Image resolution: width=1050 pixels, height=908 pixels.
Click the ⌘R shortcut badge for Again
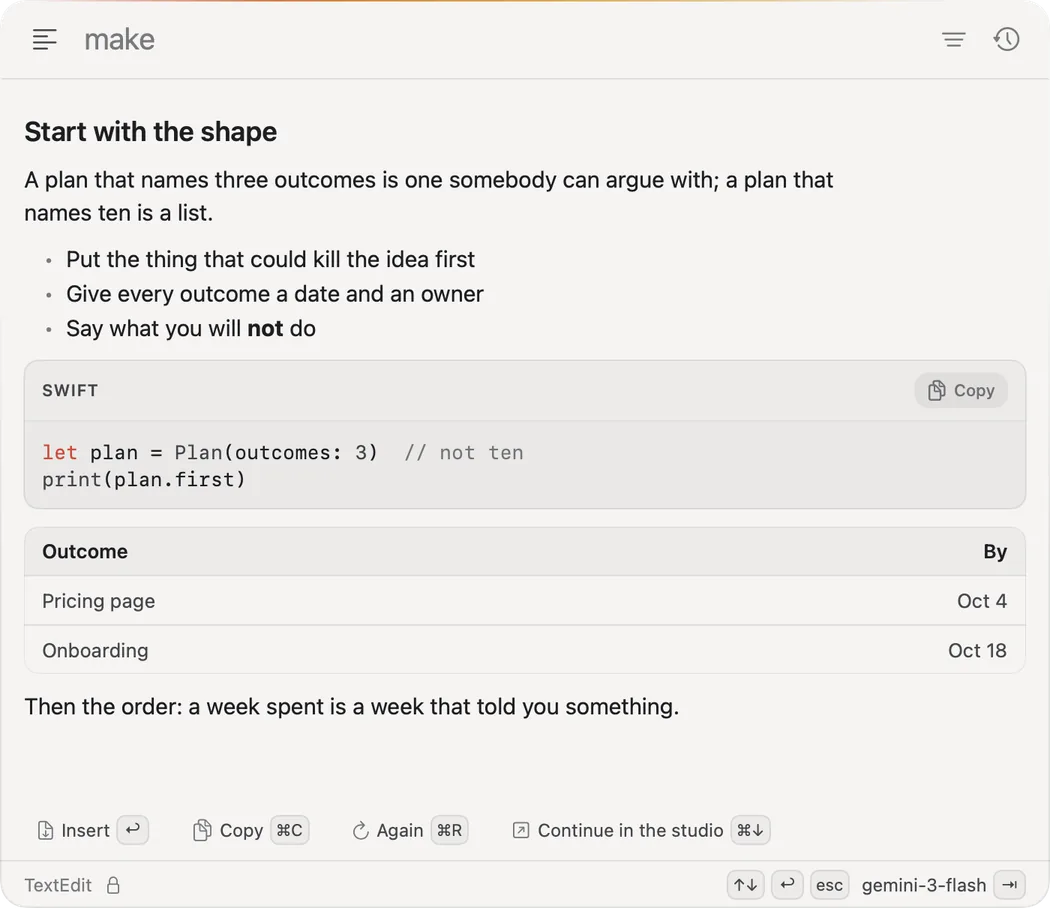449,830
